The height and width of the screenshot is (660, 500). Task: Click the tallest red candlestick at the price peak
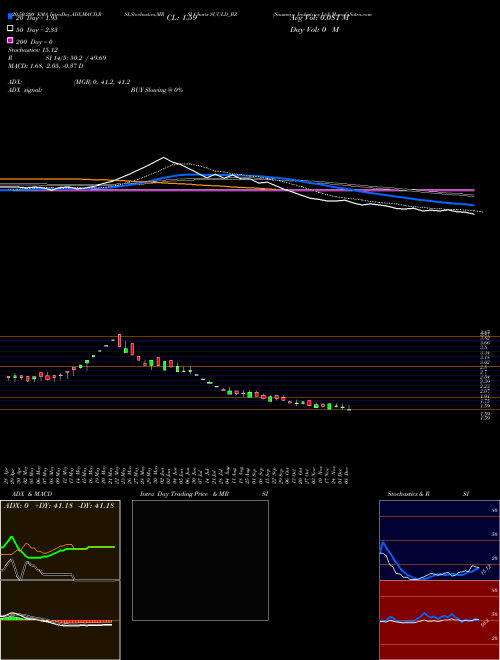pos(120,341)
